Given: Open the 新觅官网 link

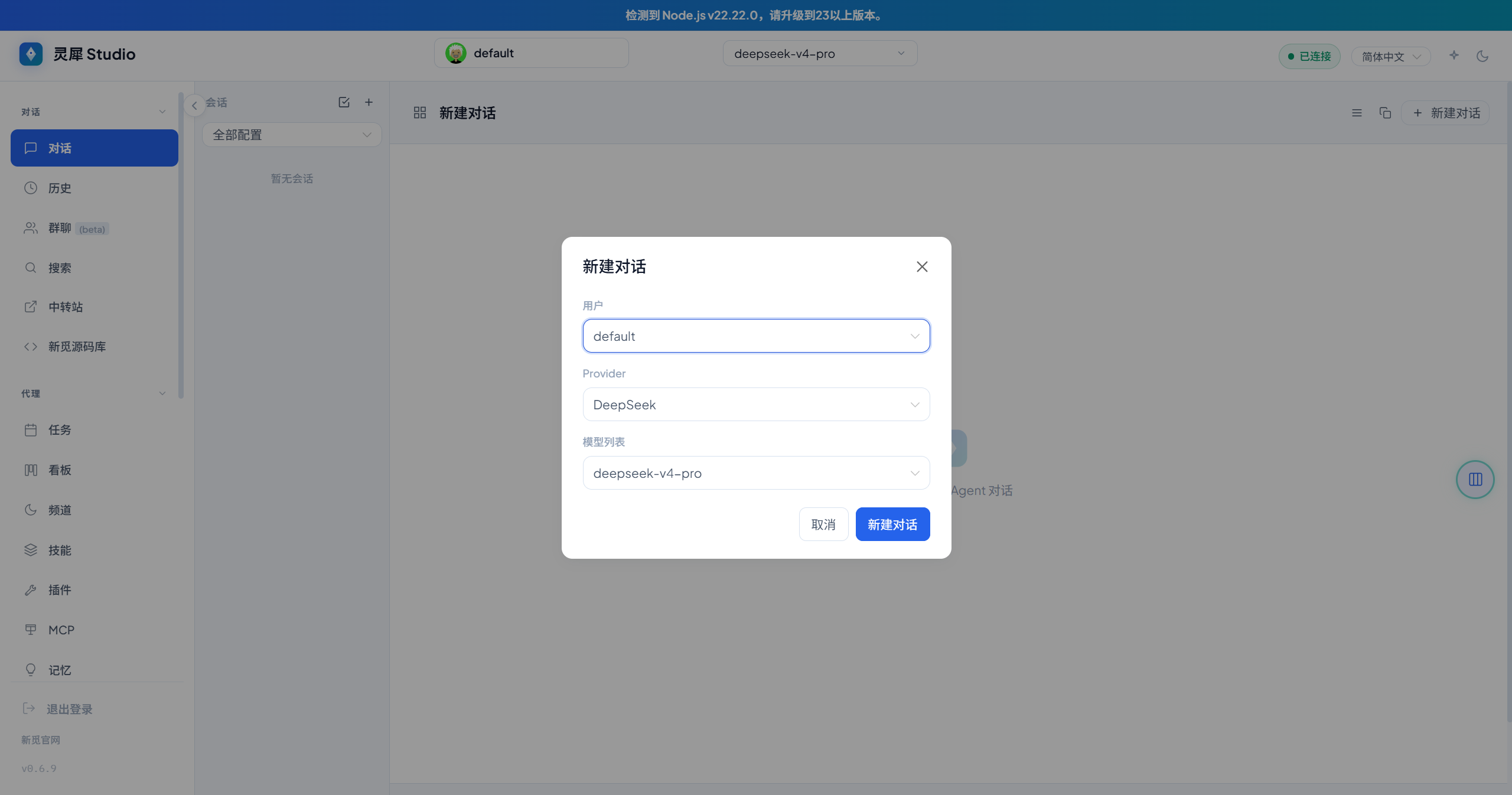Looking at the screenshot, I should pos(41,740).
